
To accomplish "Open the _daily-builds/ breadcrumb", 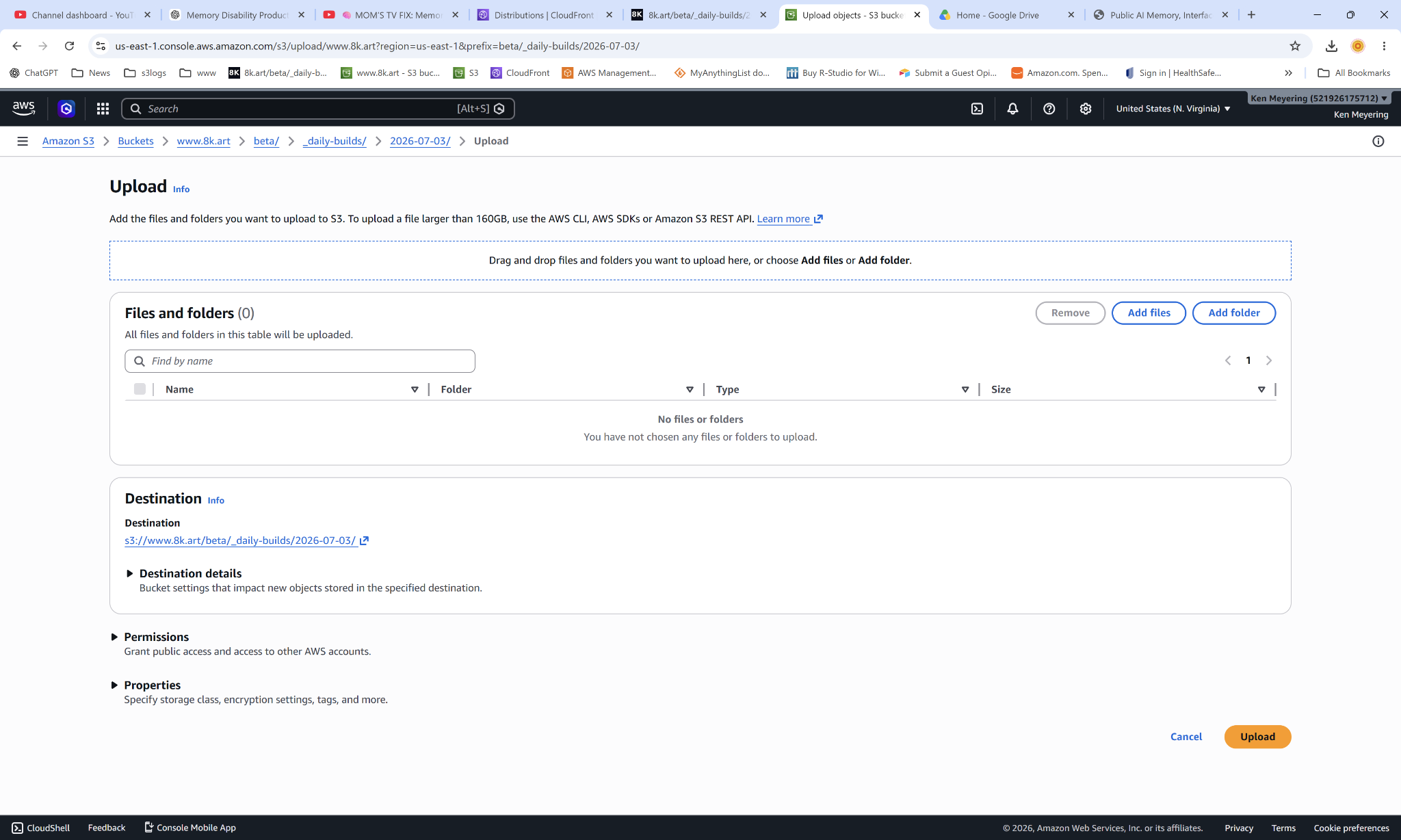I will (x=335, y=141).
